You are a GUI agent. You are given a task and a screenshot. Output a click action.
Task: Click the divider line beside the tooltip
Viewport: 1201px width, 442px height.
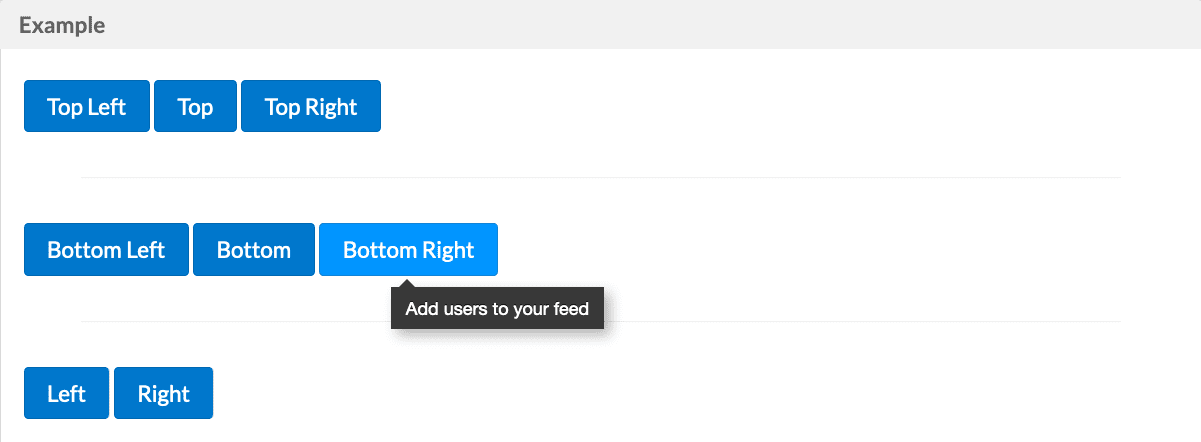pos(862,321)
